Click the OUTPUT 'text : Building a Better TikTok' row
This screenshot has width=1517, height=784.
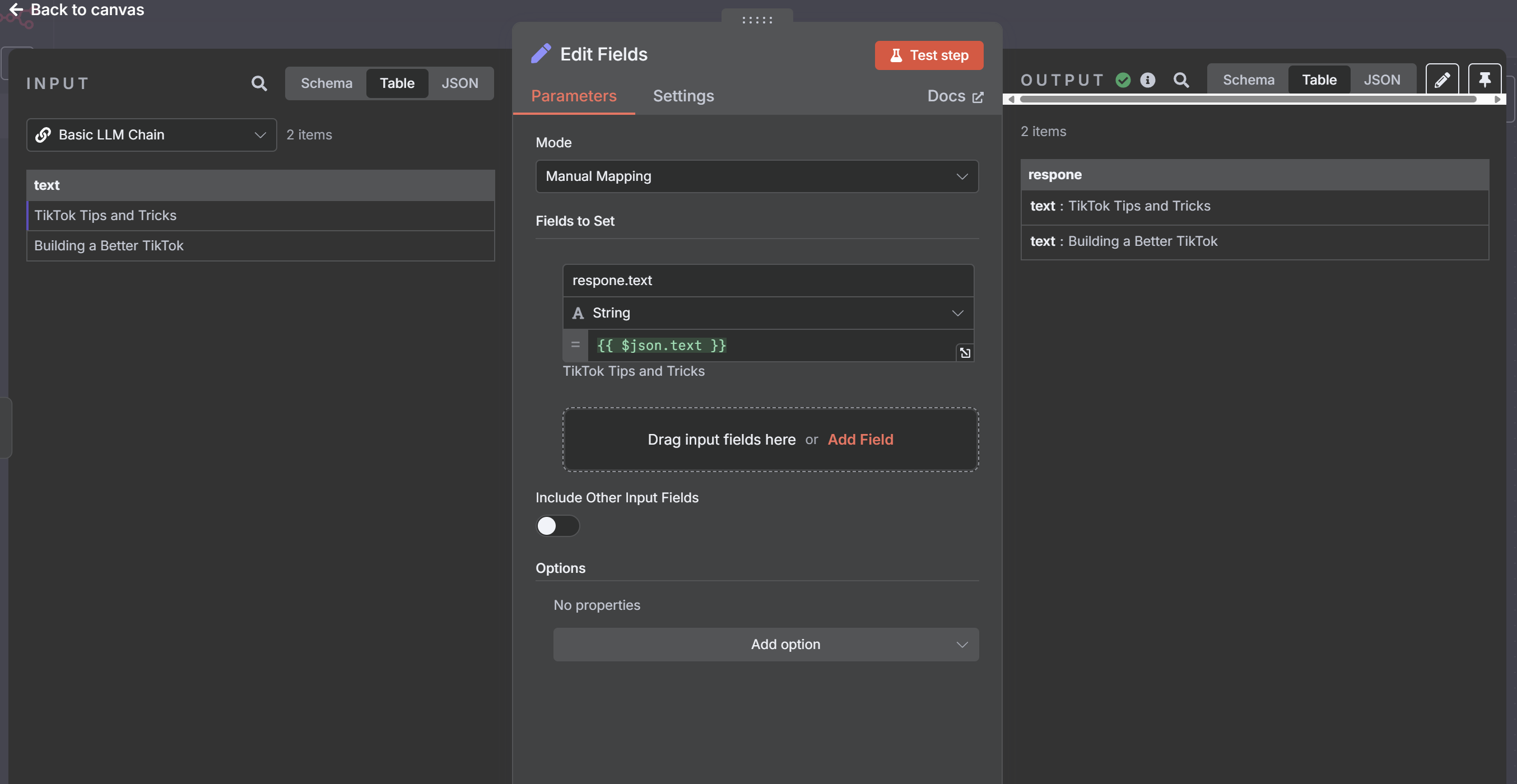[1254, 242]
